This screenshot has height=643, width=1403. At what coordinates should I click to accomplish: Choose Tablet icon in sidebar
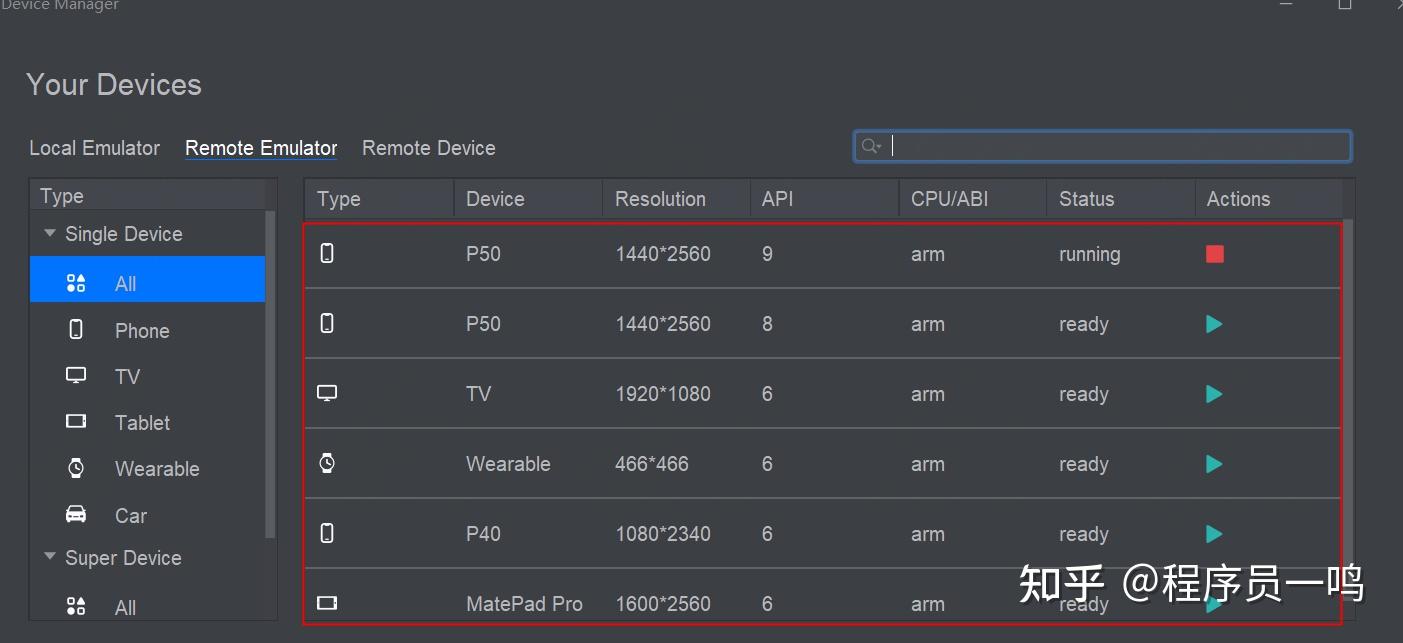coord(76,422)
